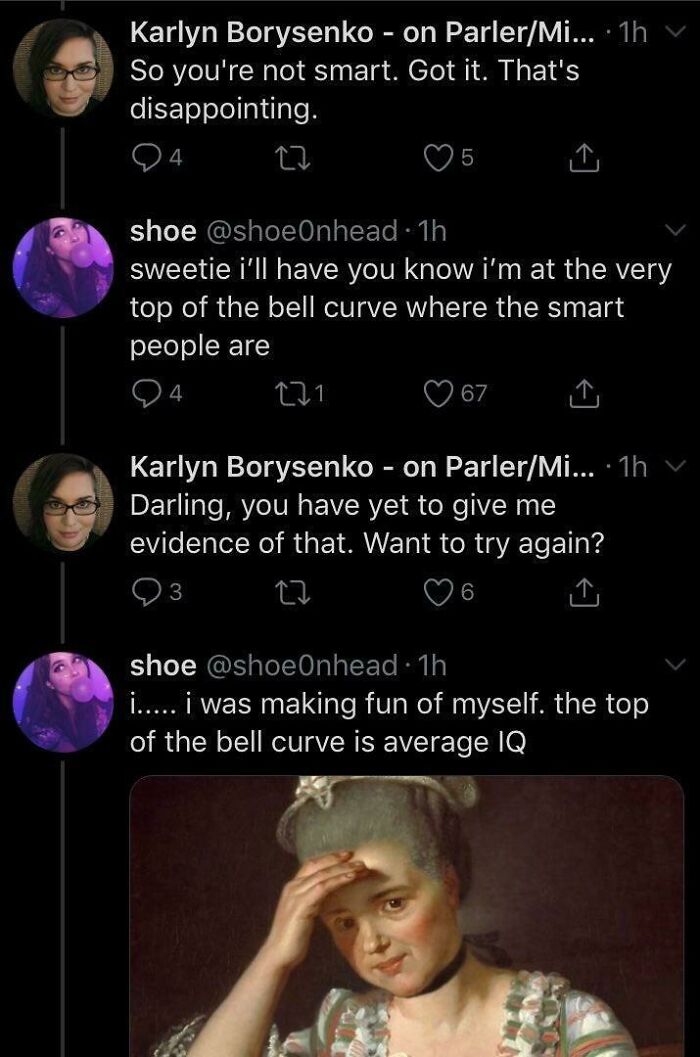Retweet shoe's bell curve tweet

click(290, 388)
